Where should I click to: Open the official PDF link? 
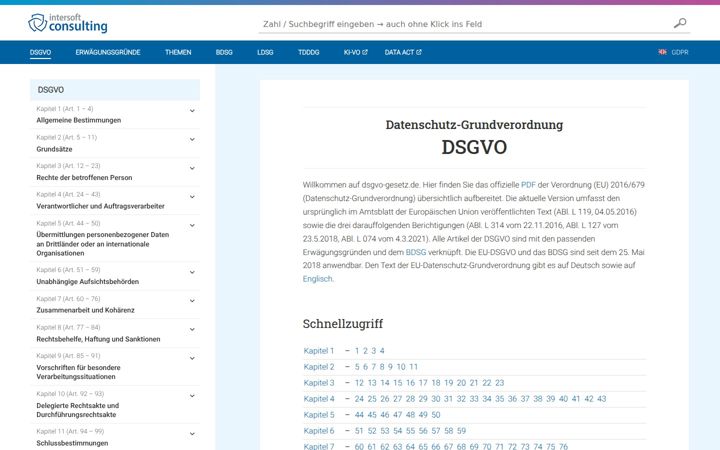click(x=528, y=185)
